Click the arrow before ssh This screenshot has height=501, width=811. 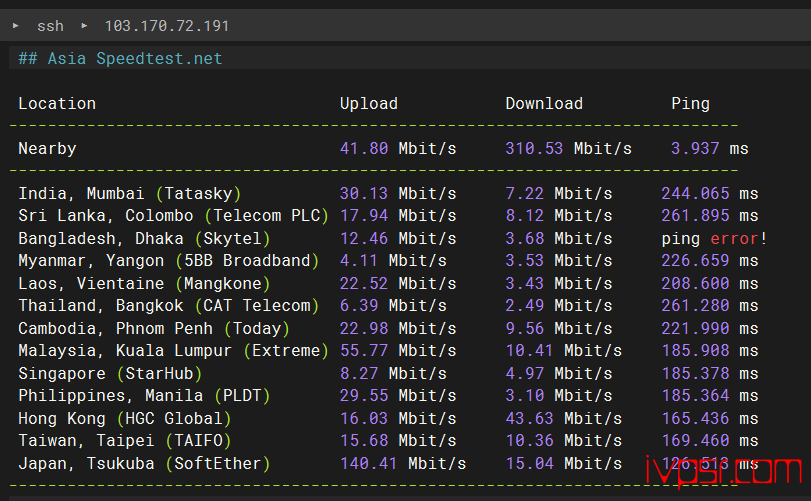(16, 25)
